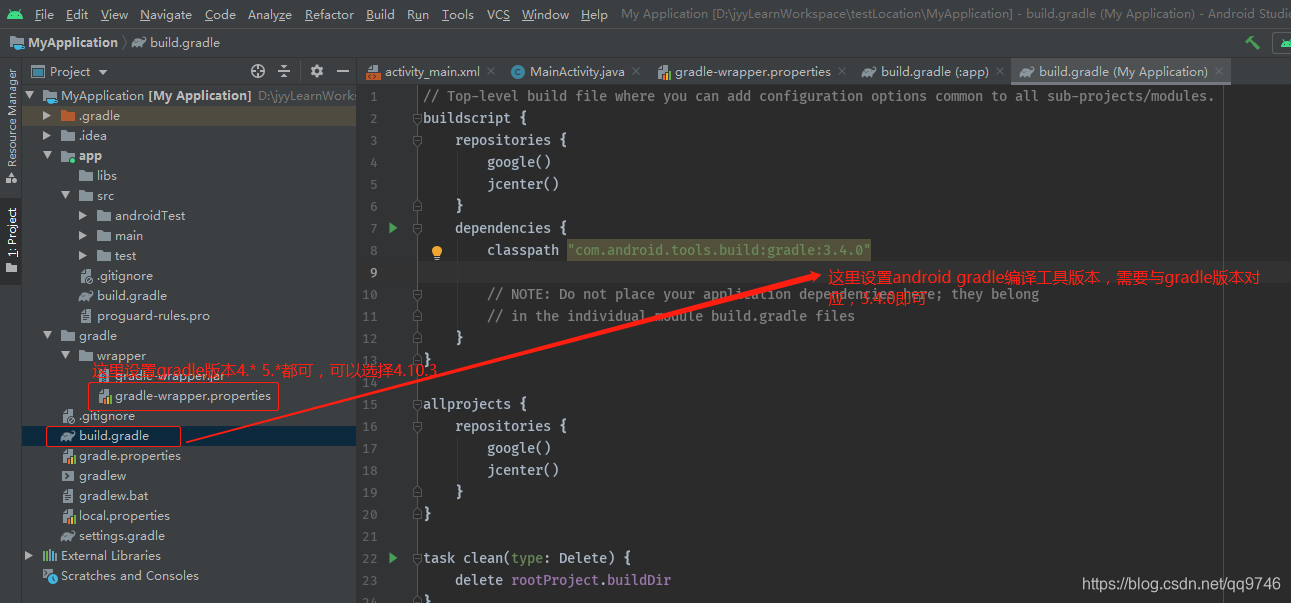The height and width of the screenshot is (603, 1291).
Task: Collapse the app module folder
Action: (x=47, y=156)
